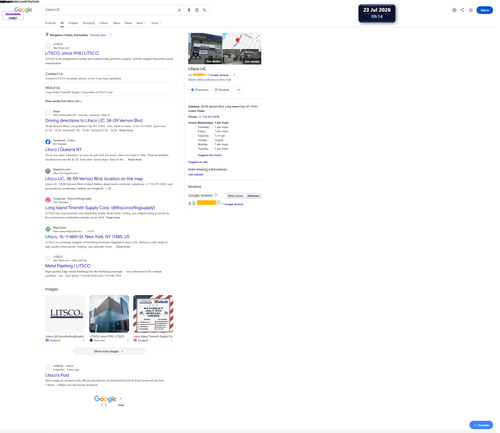The image size is (500, 433).
Task: Clear the search box with the X icon
Action: 179,10
